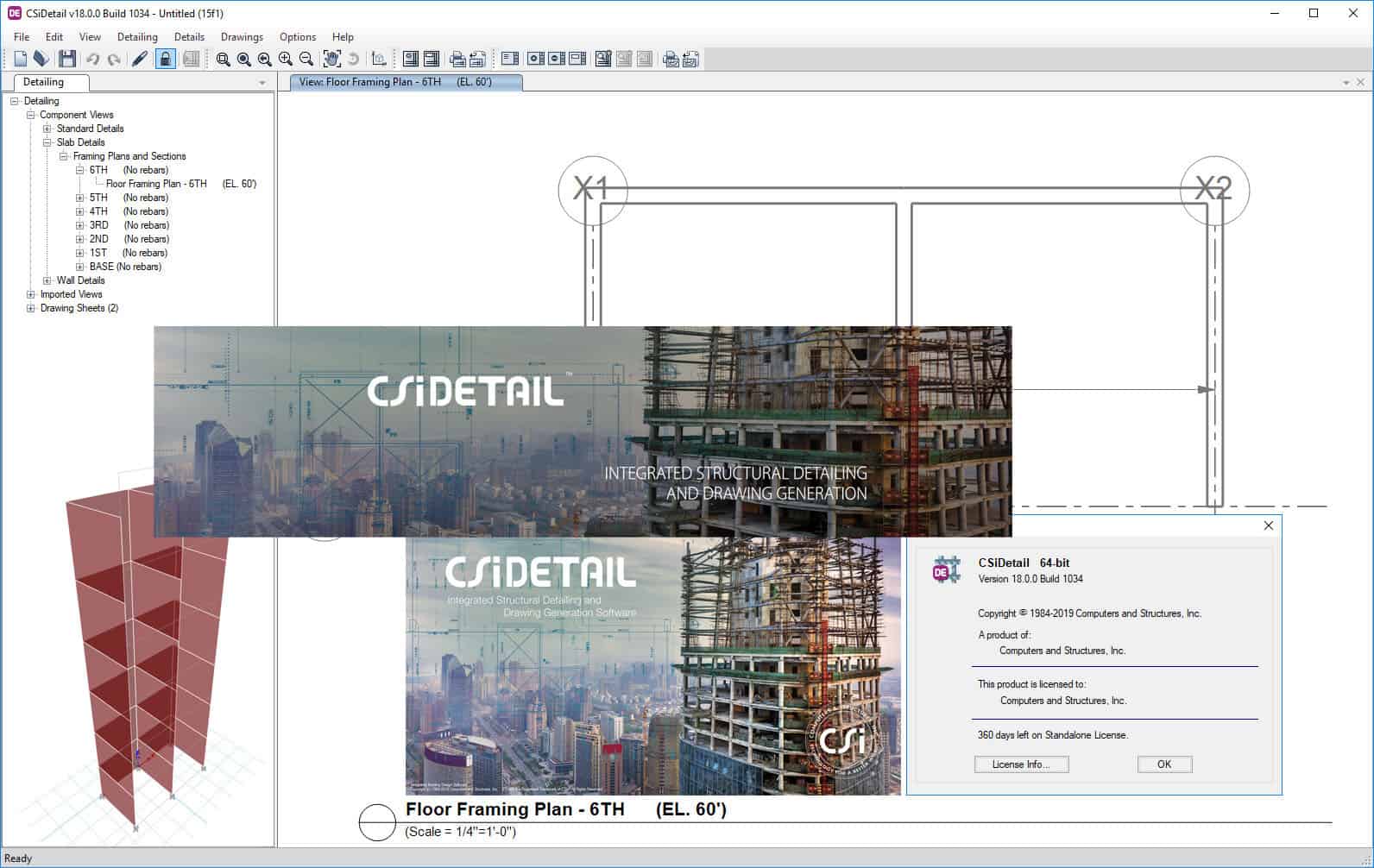Screen dimensions: 1374x868
Task: Open the Help menu
Action: click(x=343, y=37)
